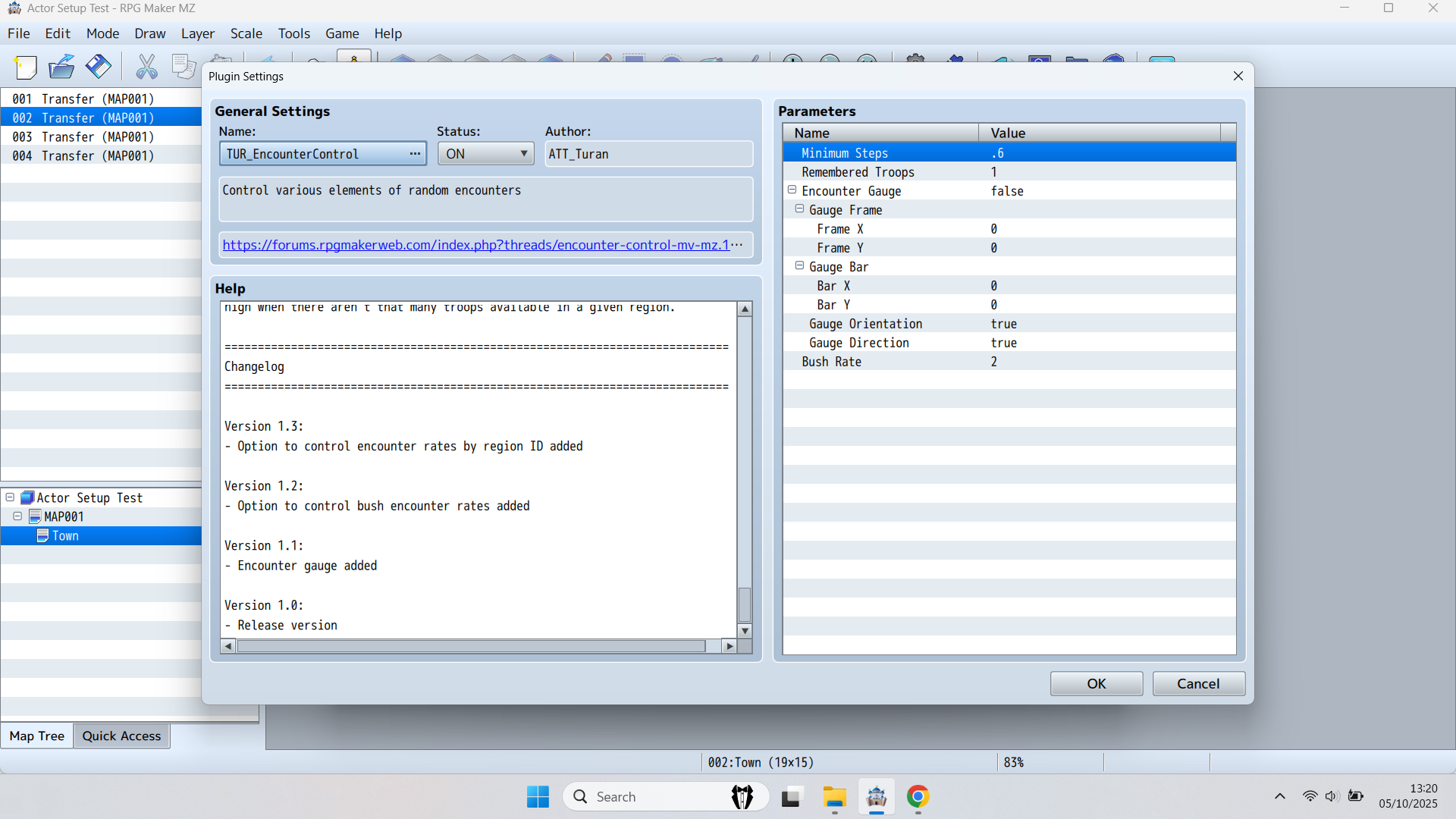Collapse the MAP001 tree node
This screenshot has width=1456, height=819.
click(17, 516)
